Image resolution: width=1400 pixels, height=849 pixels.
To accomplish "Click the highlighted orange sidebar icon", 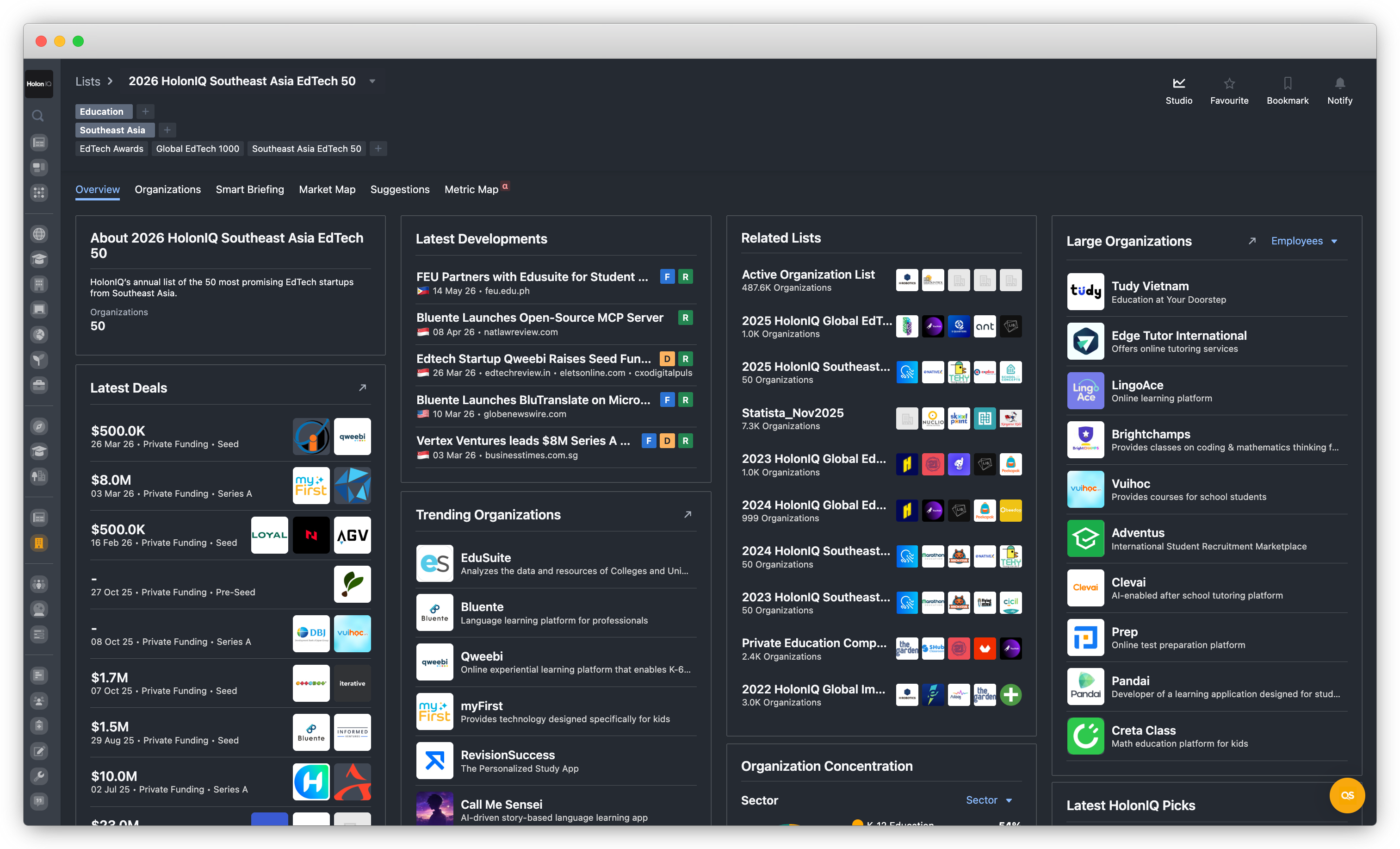I will (39, 543).
